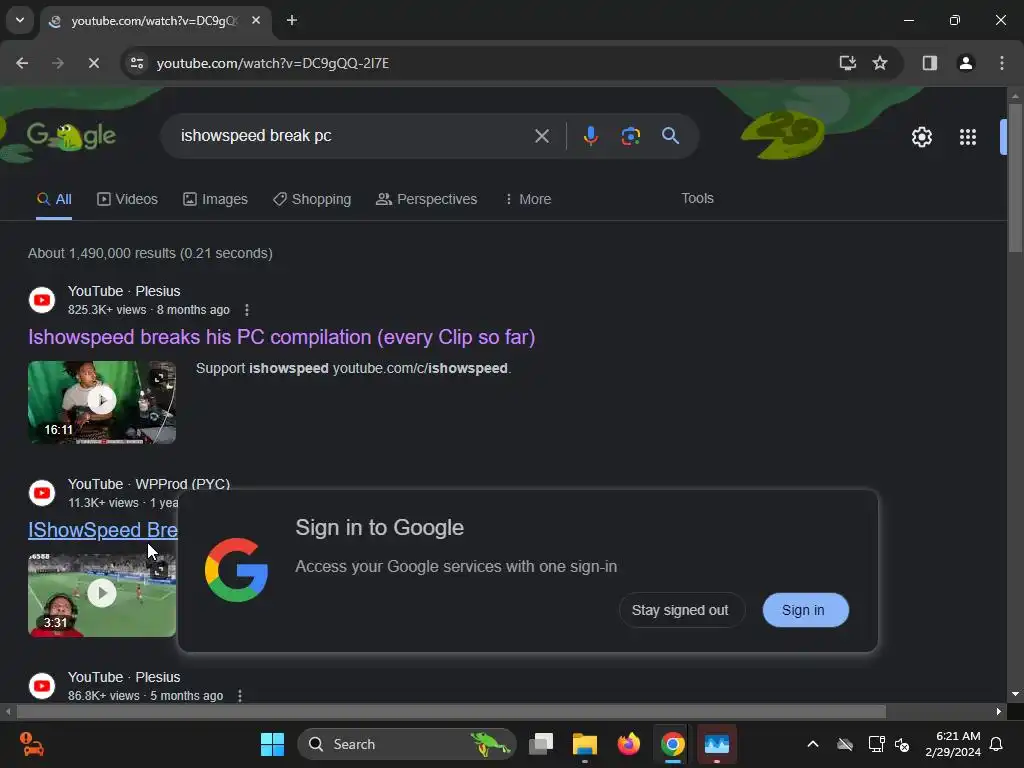The image size is (1024, 768).
Task: Click the Google doodle logo
Action: point(71,136)
